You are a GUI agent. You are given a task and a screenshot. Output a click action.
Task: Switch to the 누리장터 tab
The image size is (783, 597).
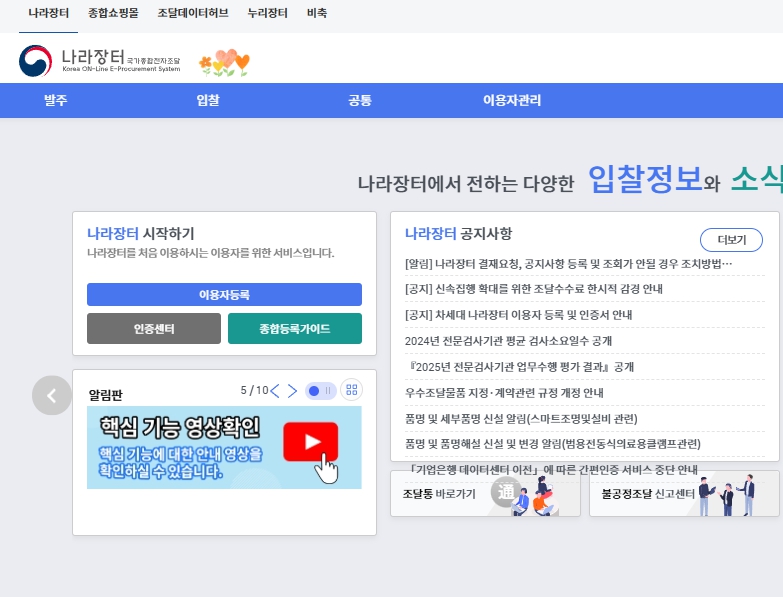[268, 13]
